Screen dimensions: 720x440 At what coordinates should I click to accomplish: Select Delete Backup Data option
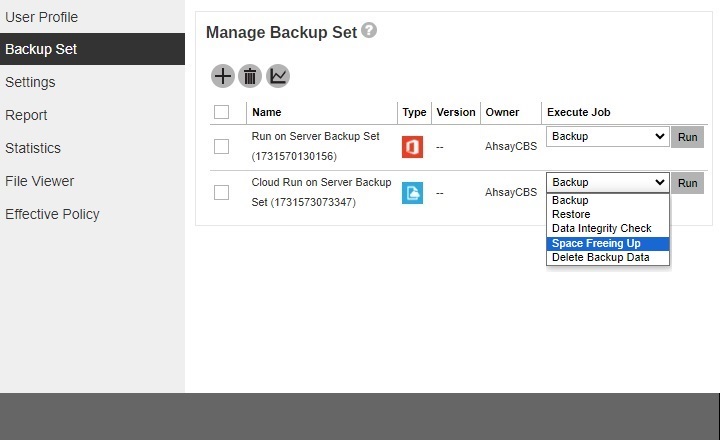600,258
